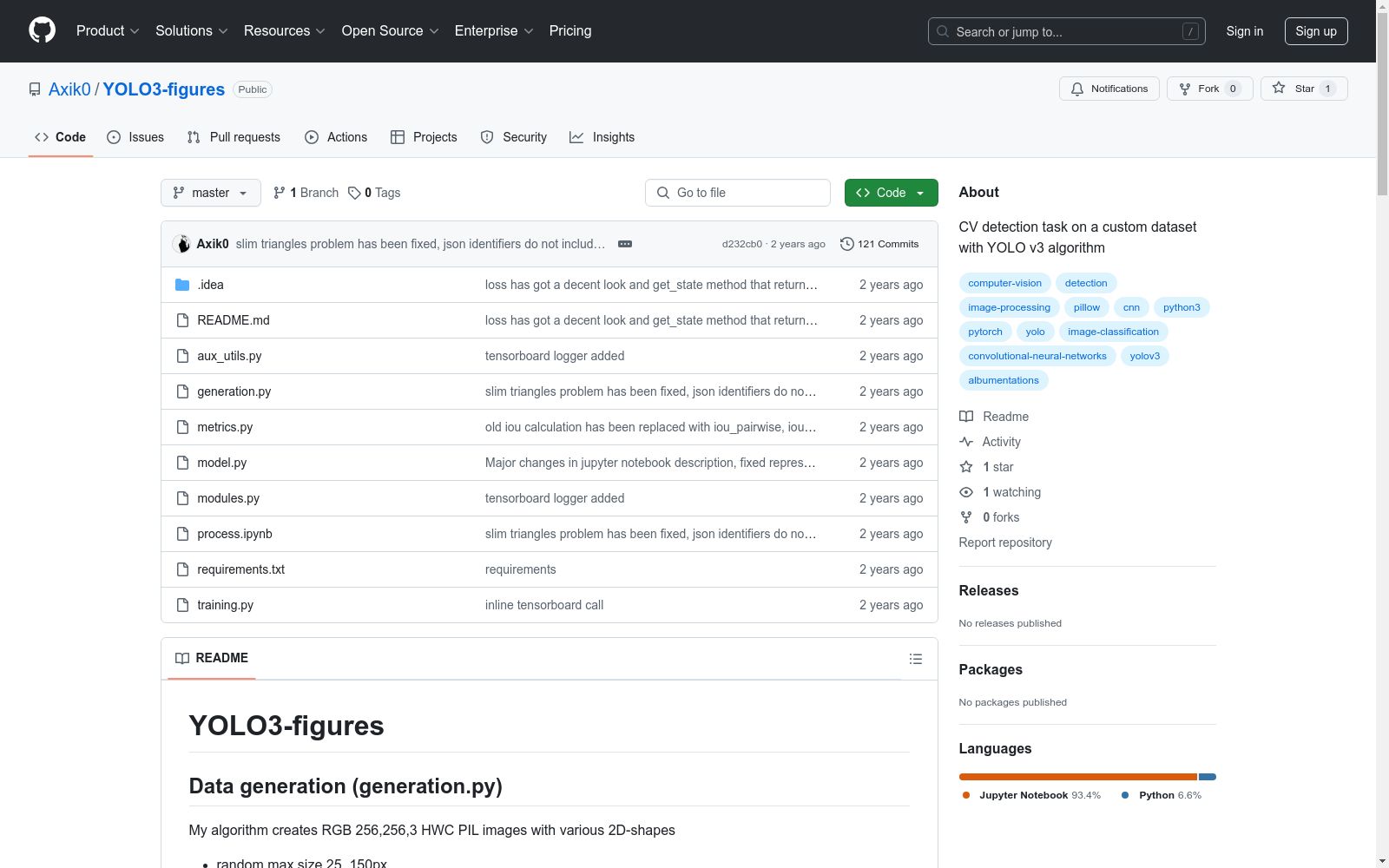This screenshot has height=868, width=1389.
Task: Open the albumentations topic tag
Action: (x=1004, y=380)
